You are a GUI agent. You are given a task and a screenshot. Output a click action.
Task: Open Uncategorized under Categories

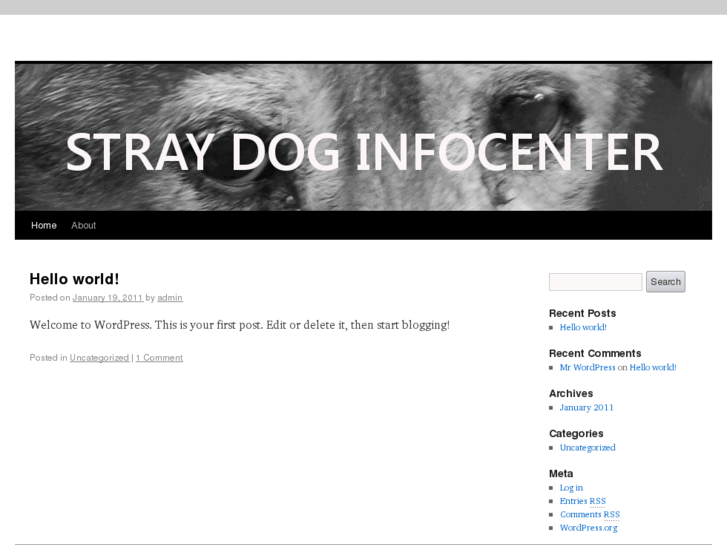587,448
